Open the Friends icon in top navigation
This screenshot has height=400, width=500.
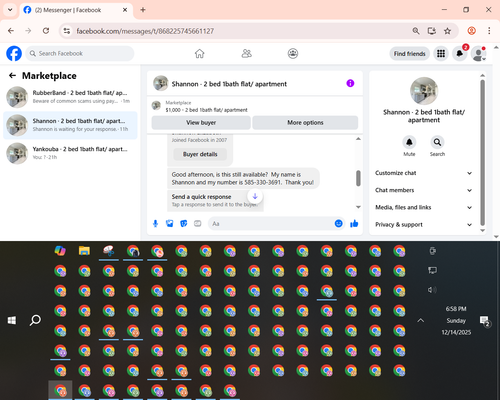click(246, 54)
